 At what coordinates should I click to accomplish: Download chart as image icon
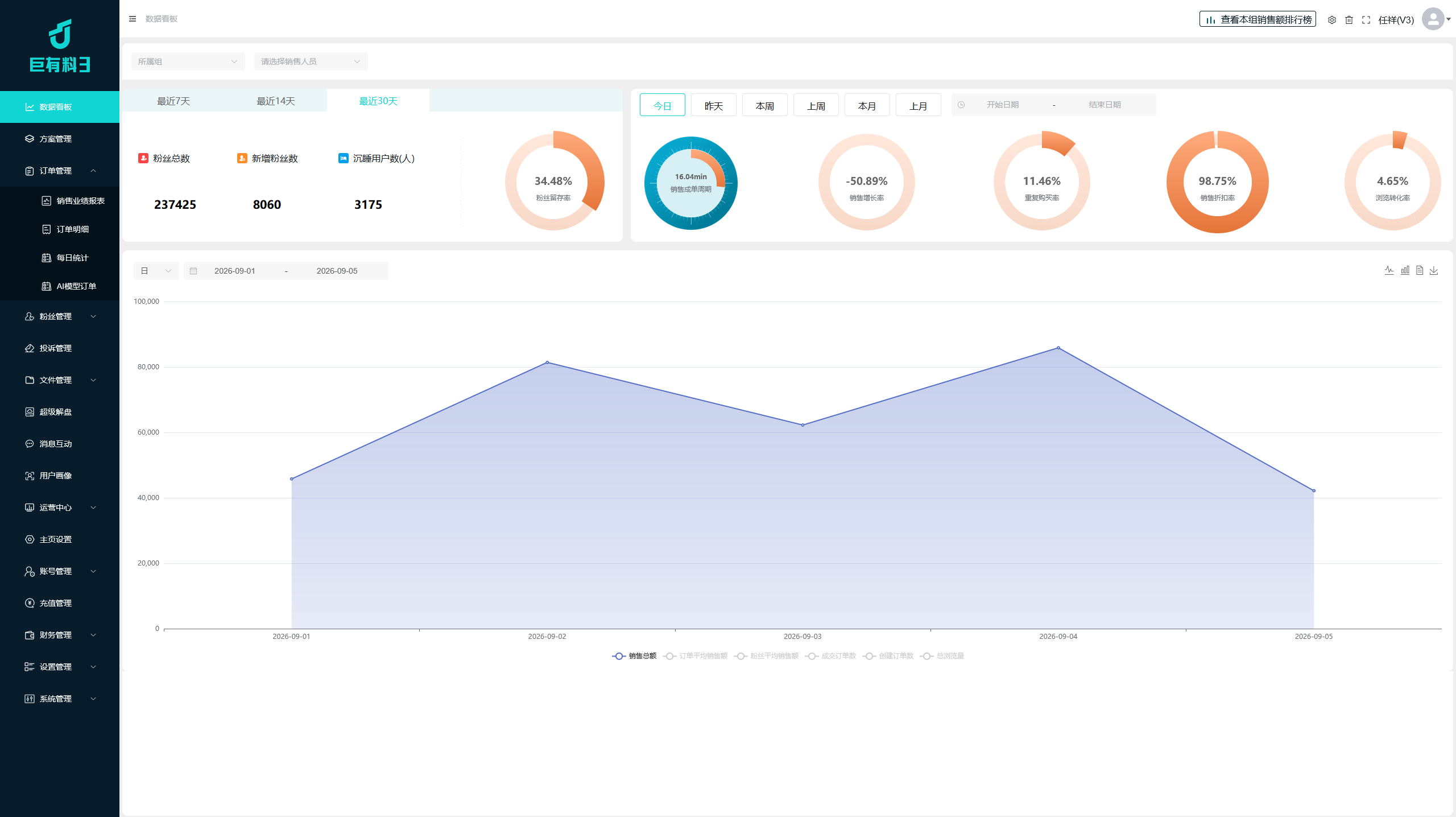(1434, 270)
